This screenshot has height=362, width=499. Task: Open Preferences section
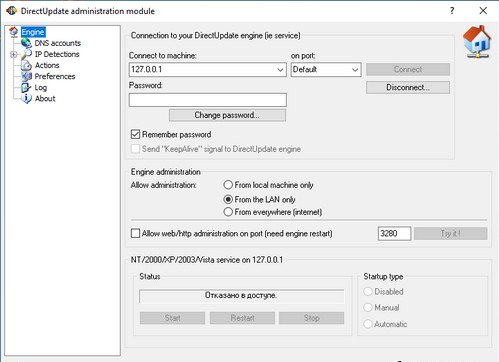(x=55, y=76)
